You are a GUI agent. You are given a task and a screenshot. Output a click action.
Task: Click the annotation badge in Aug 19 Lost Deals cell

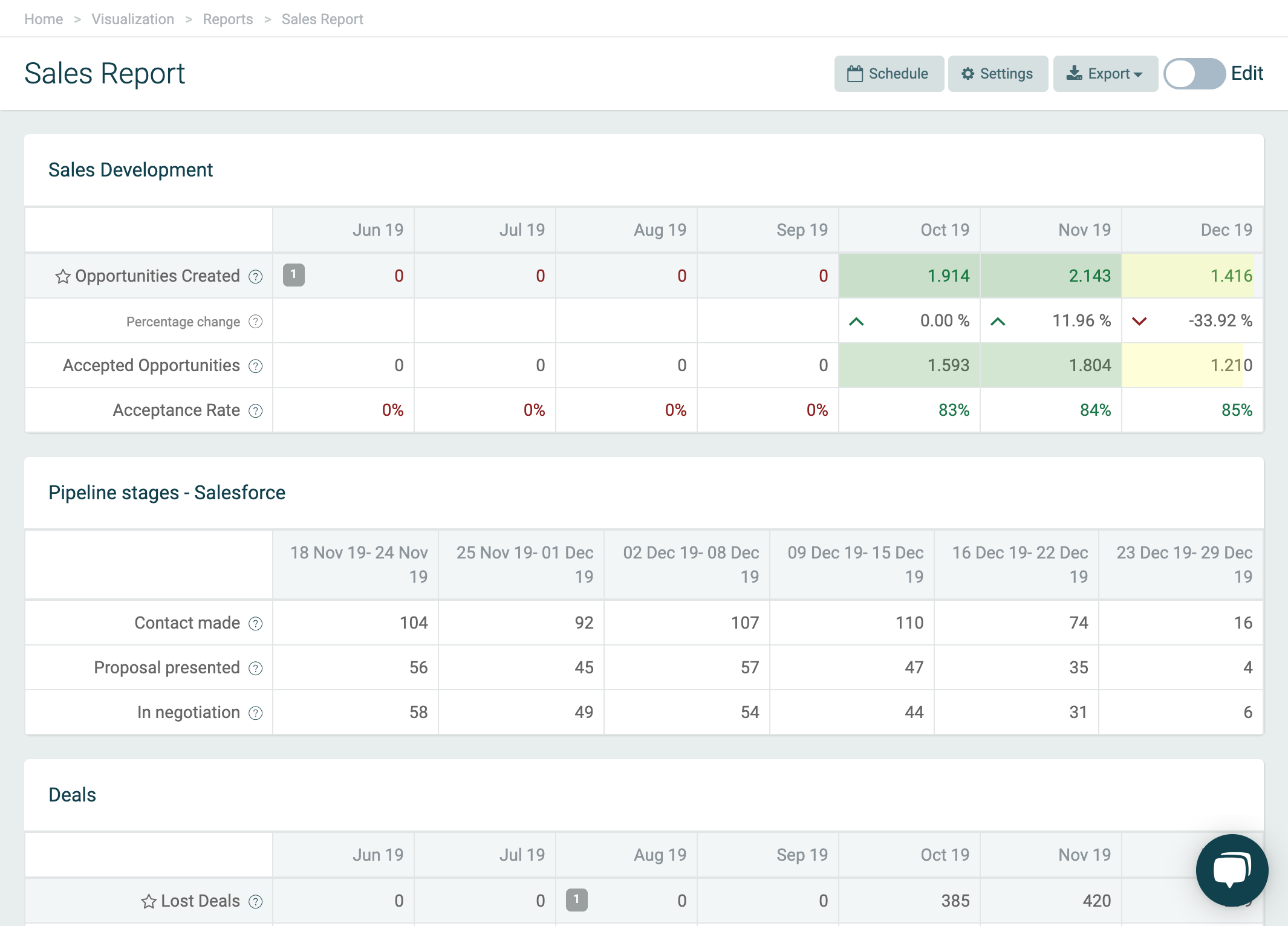click(577, 900)
